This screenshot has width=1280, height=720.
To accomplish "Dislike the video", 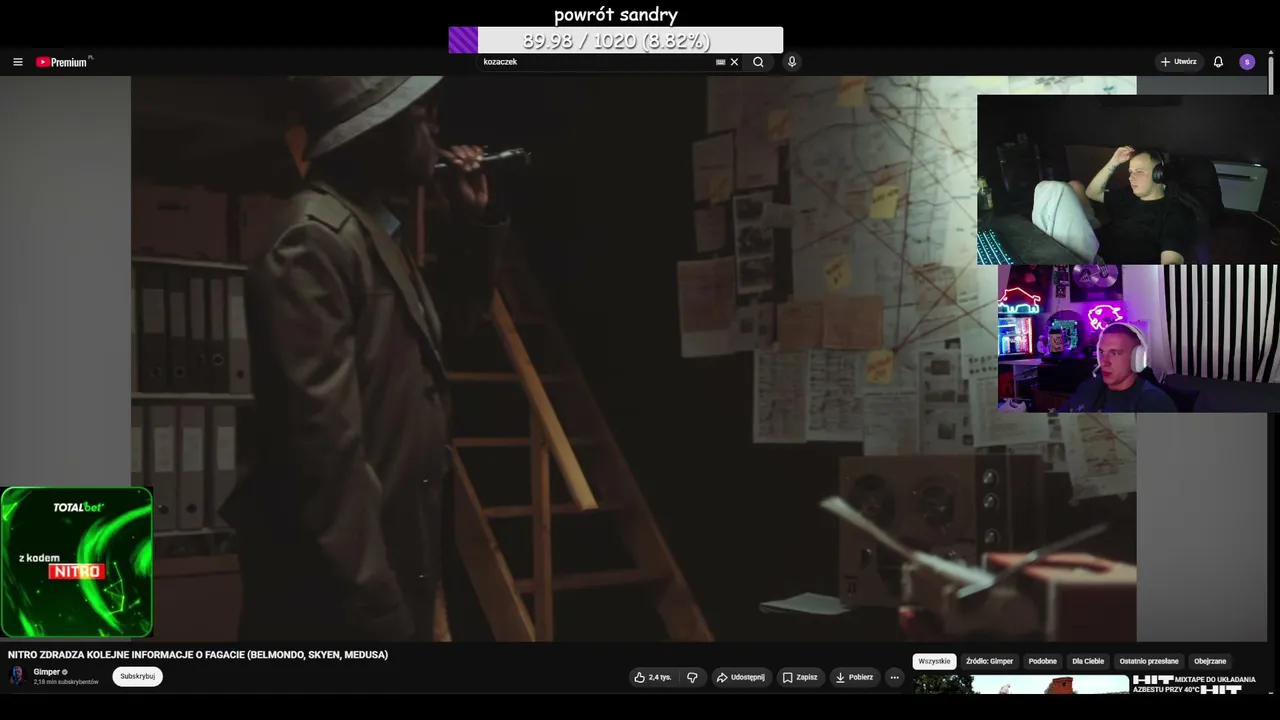I will [x=692, y=677].
